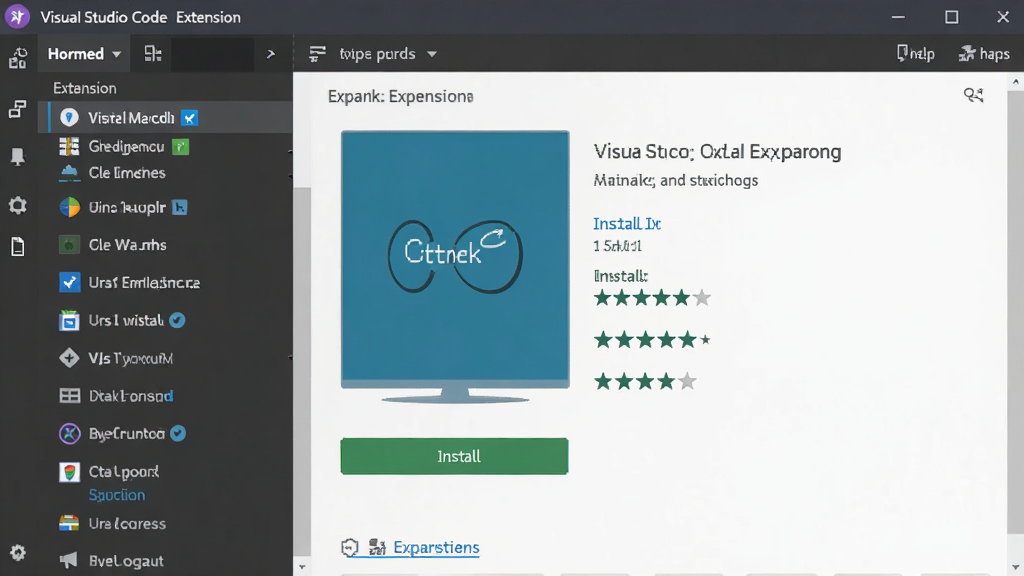The image size is (1024, 576).
Task: Toggle verified badge next to Urs I wistal
Action: pyautogui.click(x=177, y=320)
